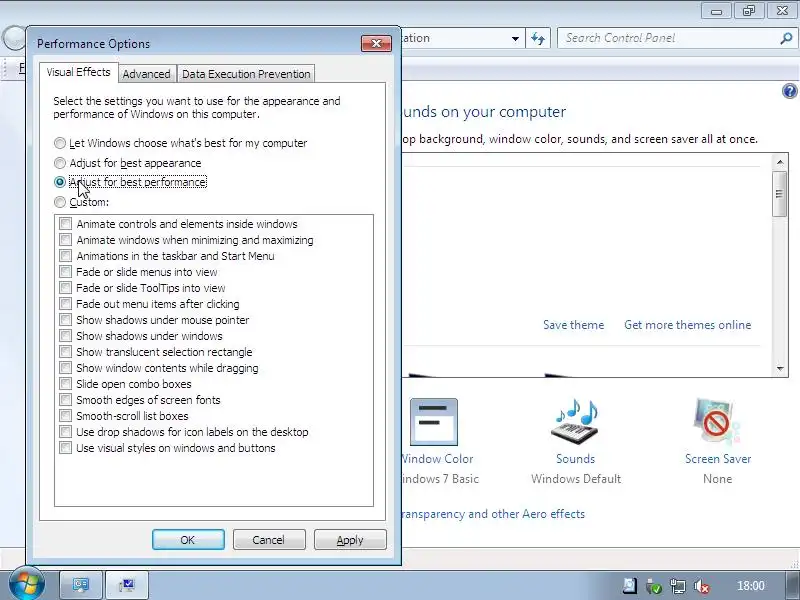Screen dimensions: 800x600
Task: Check Fade or slide menus into view
Action: click(x=65, y=272)
